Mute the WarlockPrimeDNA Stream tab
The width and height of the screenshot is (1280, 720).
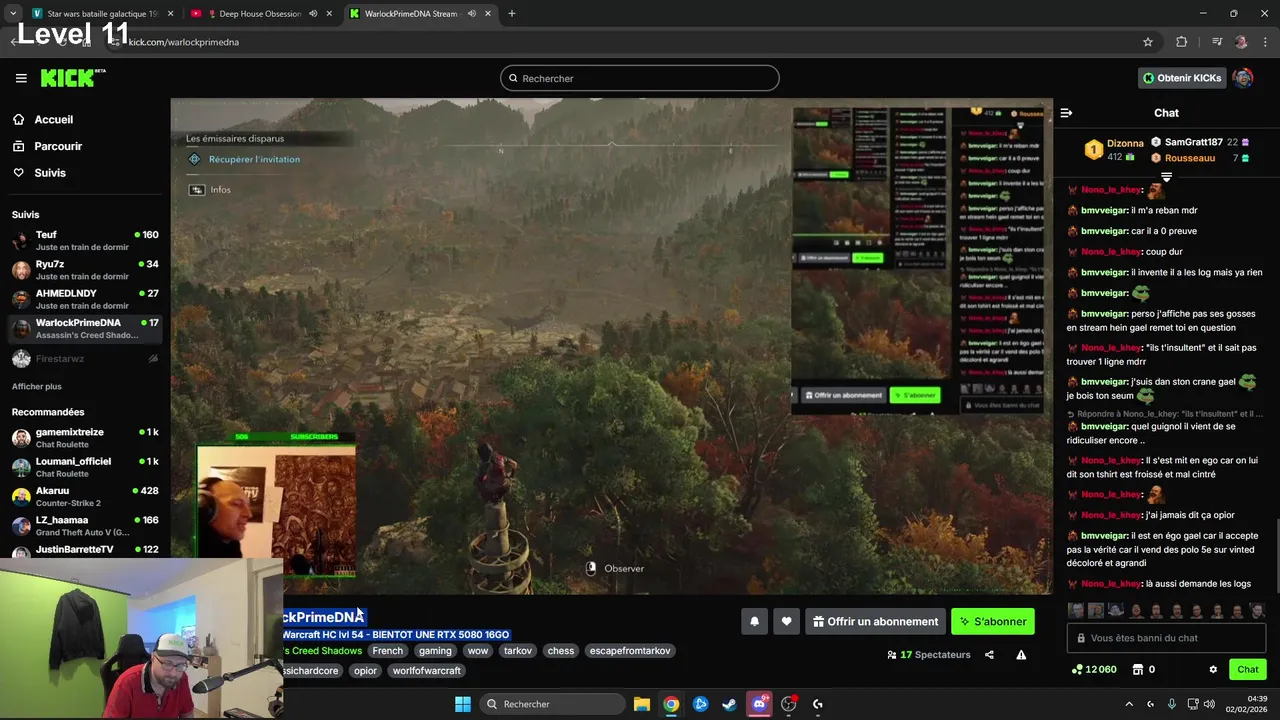point(471,14)
